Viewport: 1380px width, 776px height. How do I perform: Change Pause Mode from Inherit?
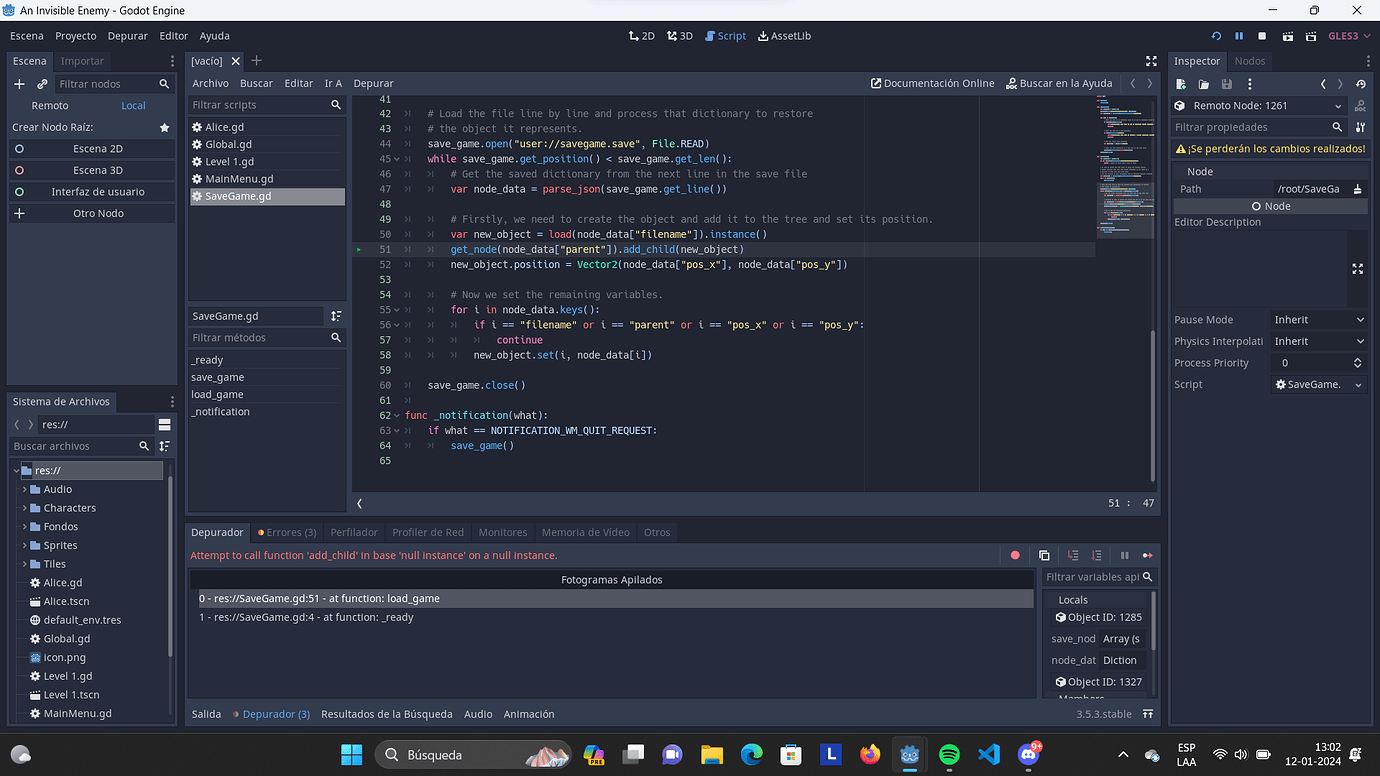tap(1318, 319)
